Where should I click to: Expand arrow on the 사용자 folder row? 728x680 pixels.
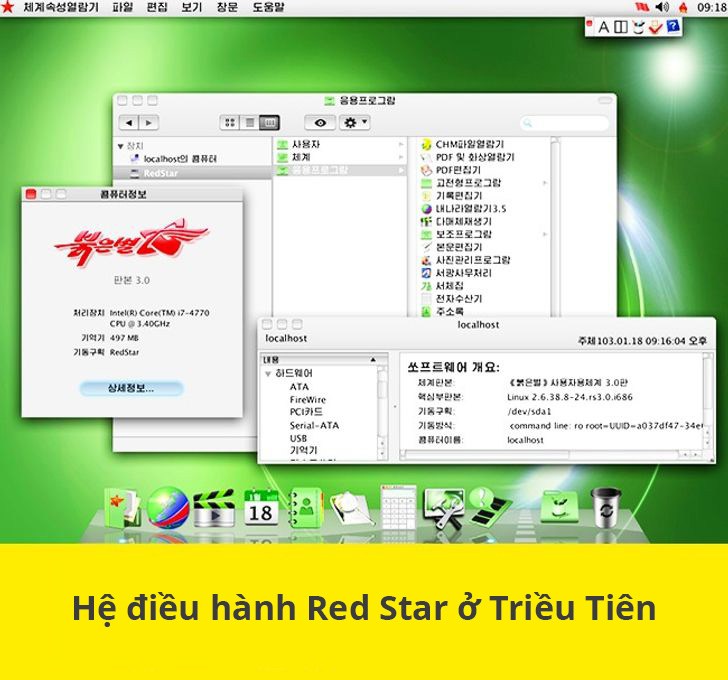pyautogui.click(x=401, y=144)
